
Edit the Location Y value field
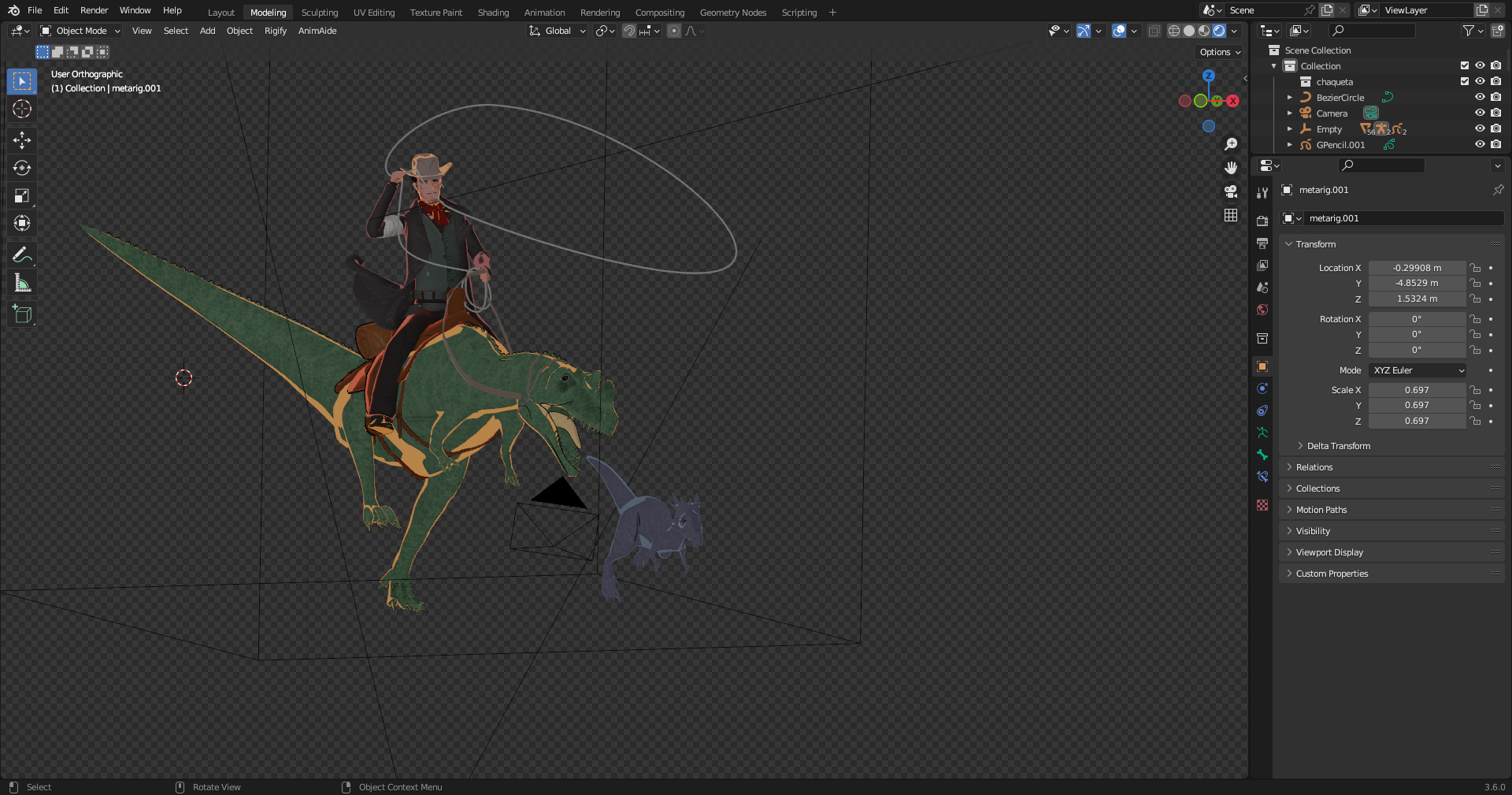1417,283
